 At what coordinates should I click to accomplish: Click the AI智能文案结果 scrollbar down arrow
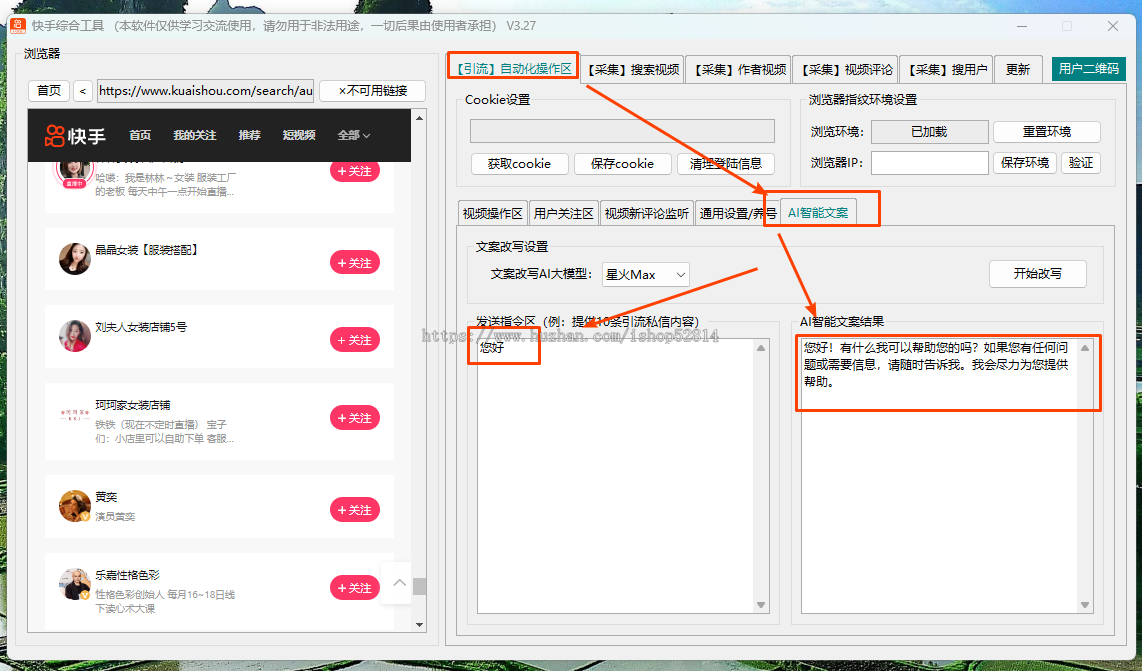pyautogui.click(x=1085, y=605)
